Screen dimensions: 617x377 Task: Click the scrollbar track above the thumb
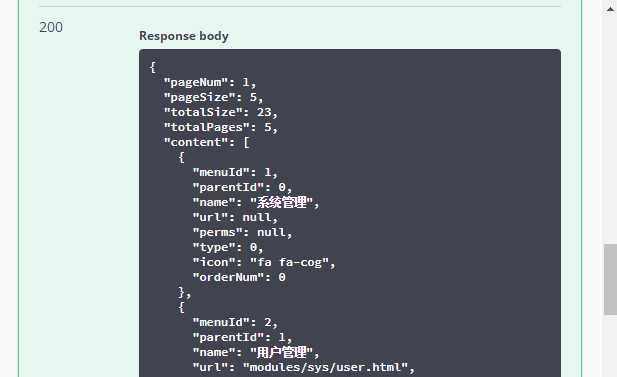point(610,130)
